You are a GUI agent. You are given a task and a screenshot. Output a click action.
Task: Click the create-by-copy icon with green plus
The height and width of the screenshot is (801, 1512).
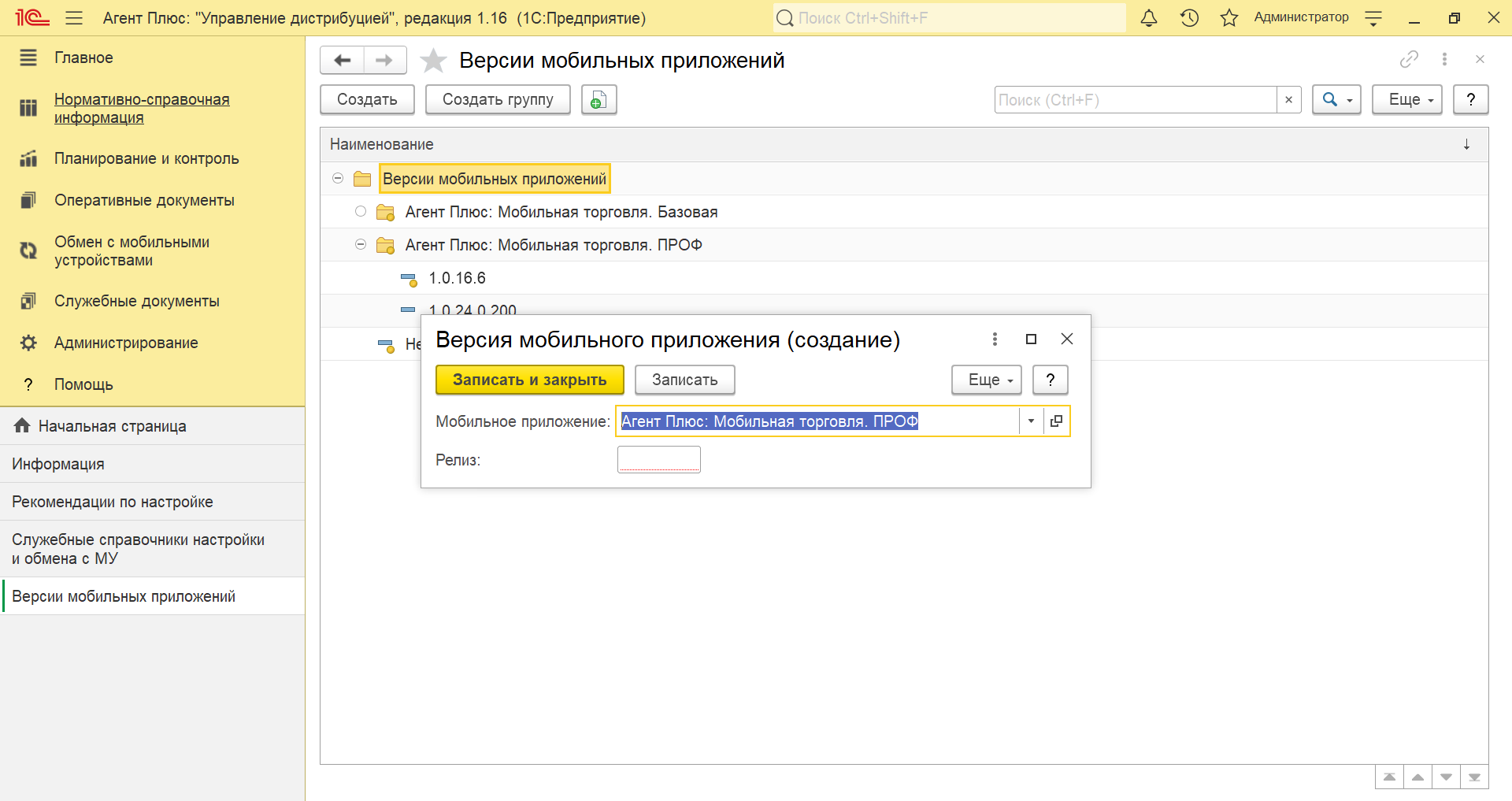[598, 100]
